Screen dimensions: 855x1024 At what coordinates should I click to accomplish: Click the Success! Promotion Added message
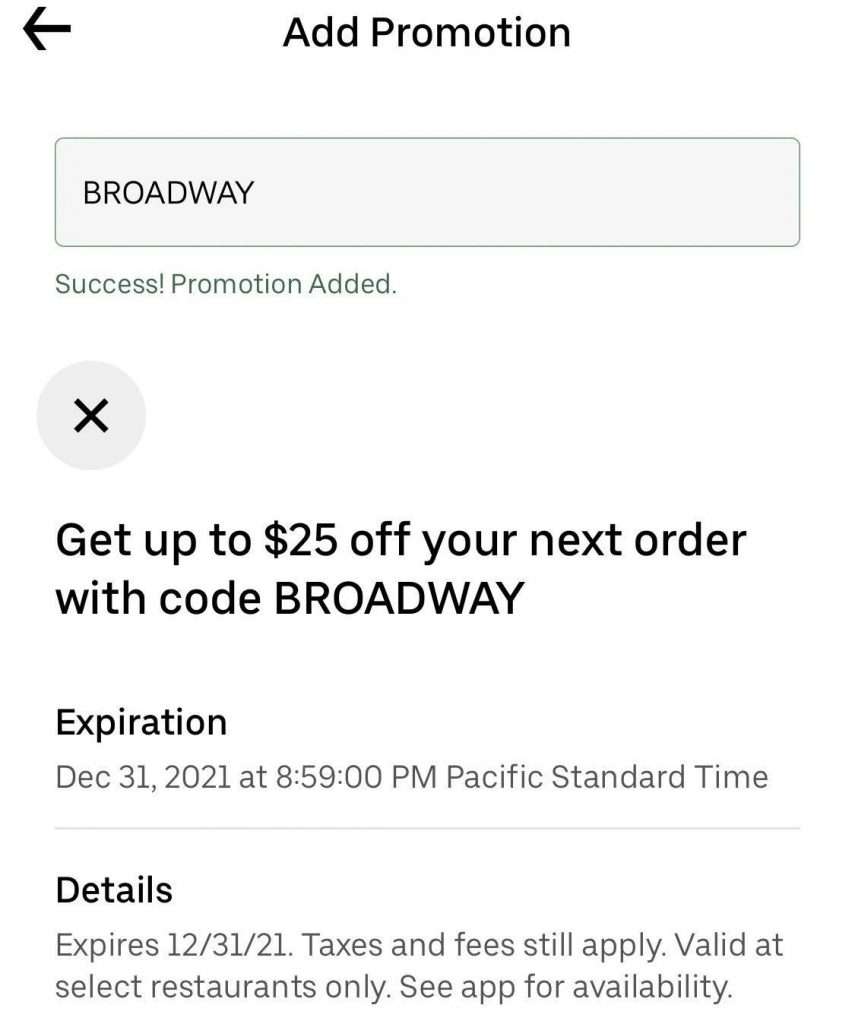(x=226, y=284)
